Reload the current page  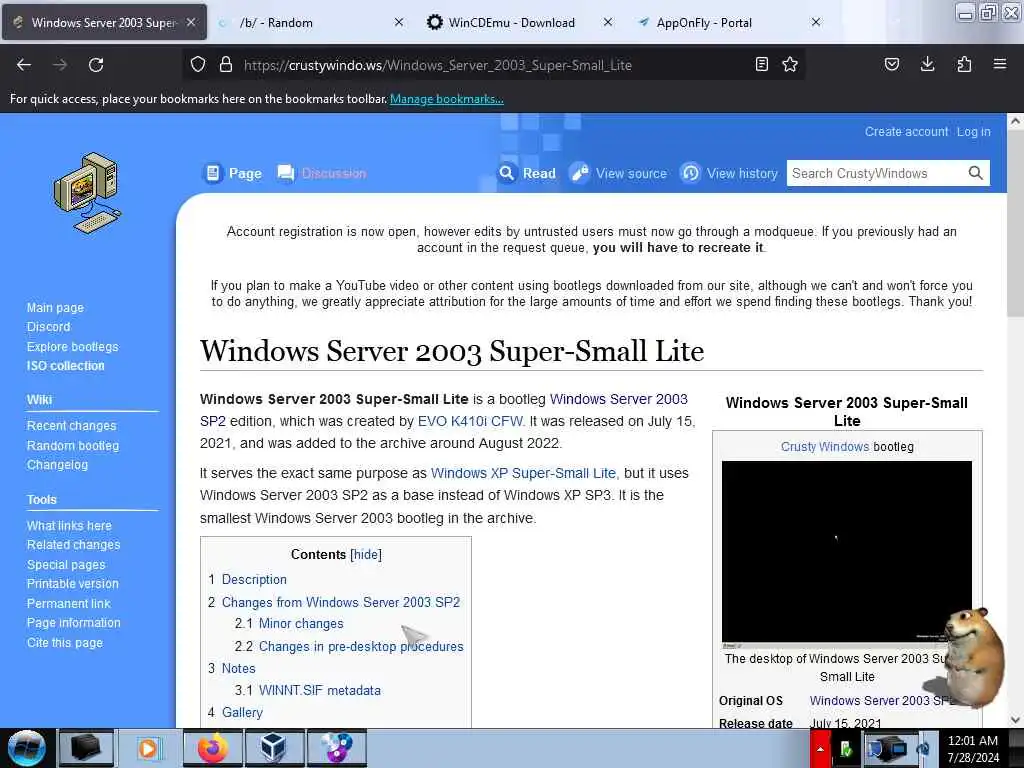tap(96, 65)
